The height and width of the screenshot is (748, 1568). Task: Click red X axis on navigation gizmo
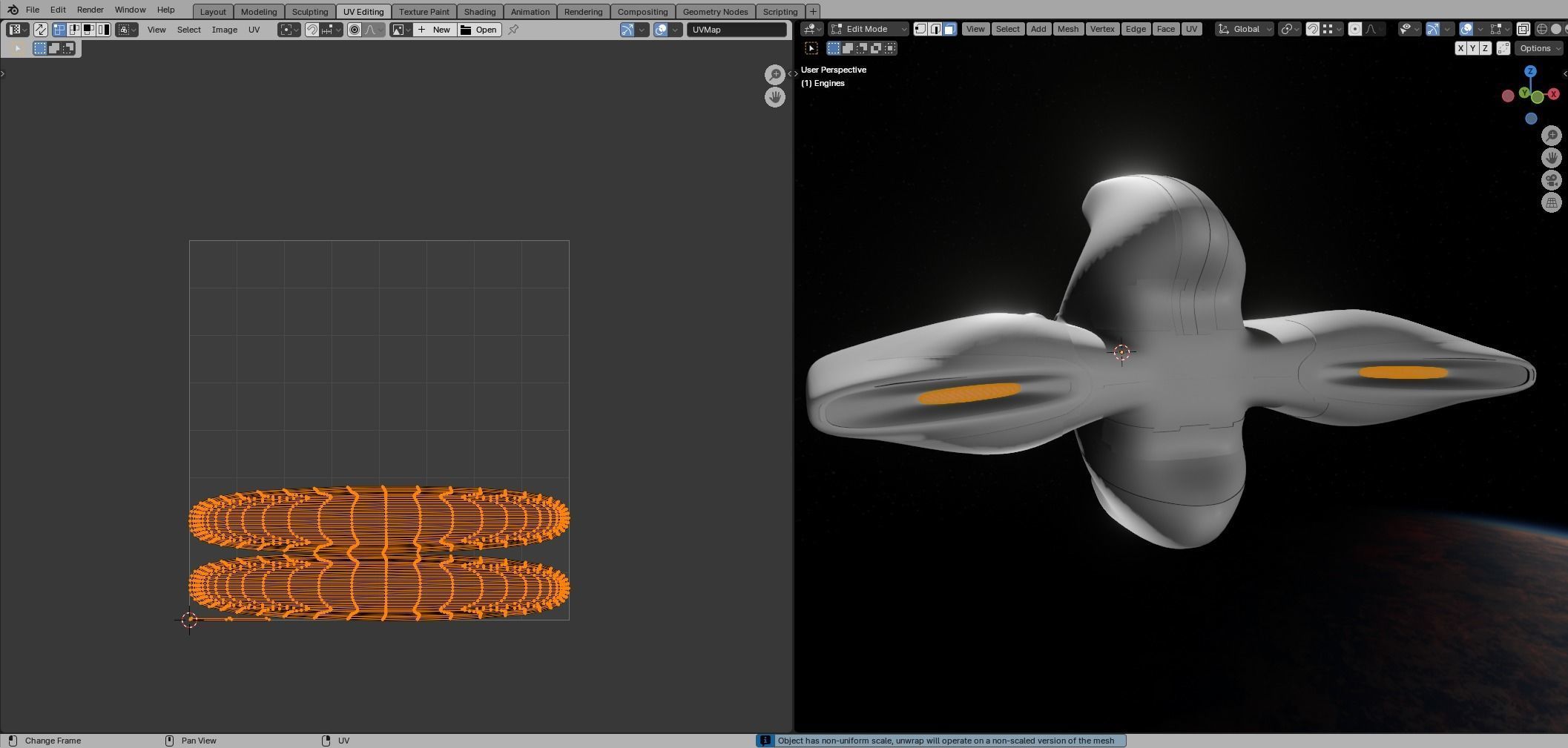point(1553,94)
